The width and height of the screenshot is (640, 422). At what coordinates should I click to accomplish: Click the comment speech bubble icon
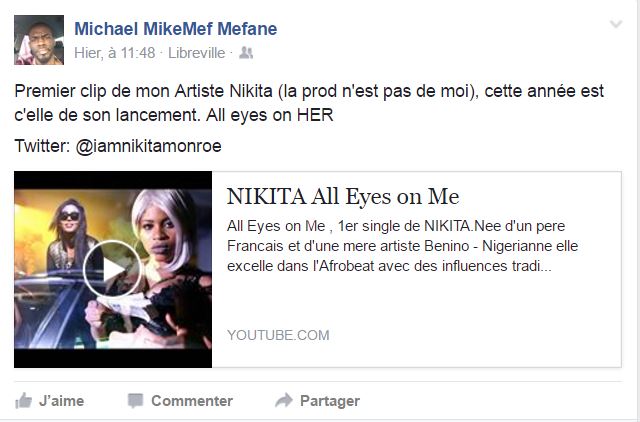135,401
